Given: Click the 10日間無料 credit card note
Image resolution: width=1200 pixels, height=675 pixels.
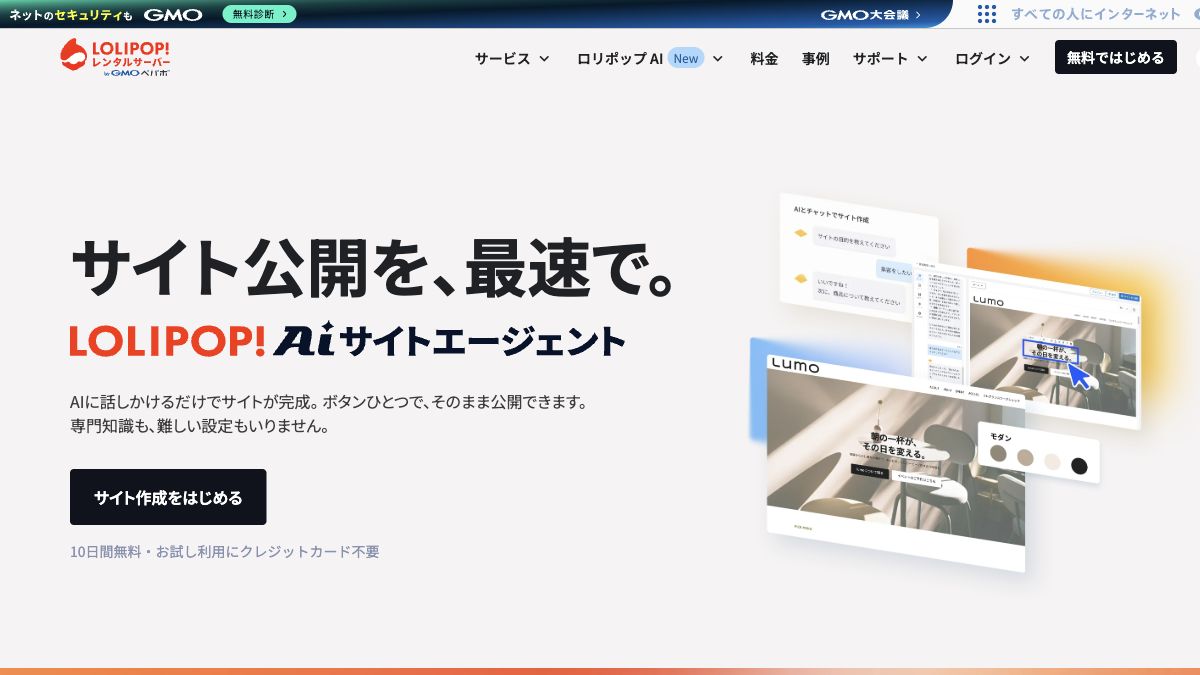Looking at the screenshot, I should [225, 551].
